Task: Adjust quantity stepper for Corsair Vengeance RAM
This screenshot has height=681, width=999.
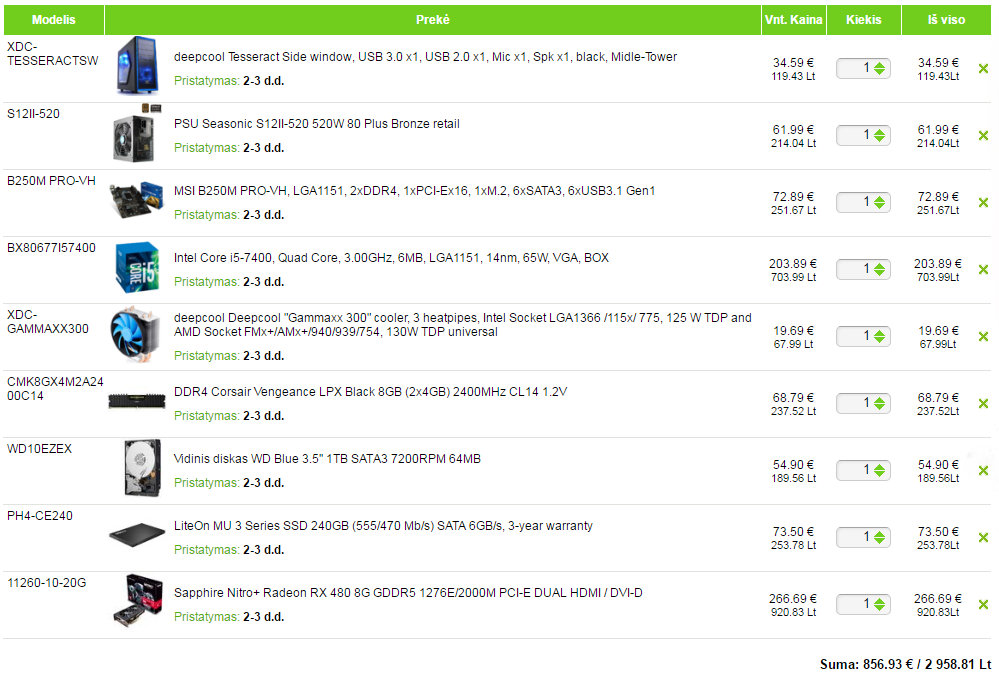Action: click(x=879, y=403)
